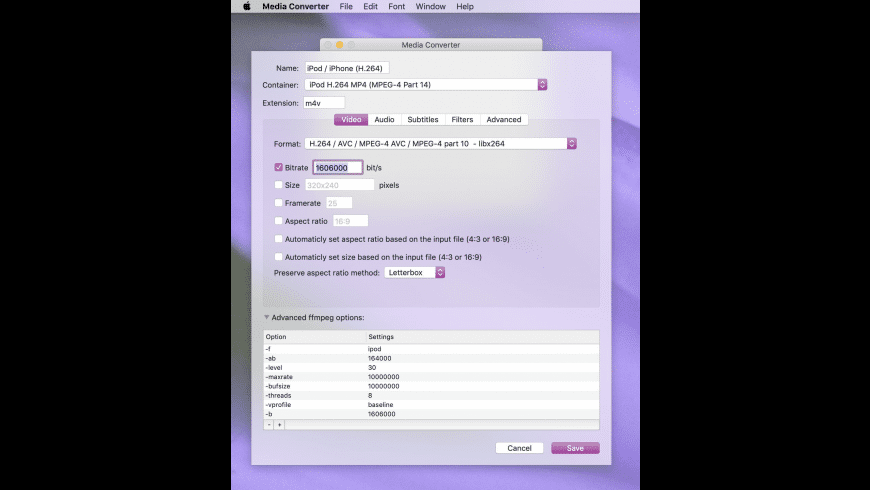Click the 164000 setting value
The width and height of the screenshot is (870, 490).
380,358
